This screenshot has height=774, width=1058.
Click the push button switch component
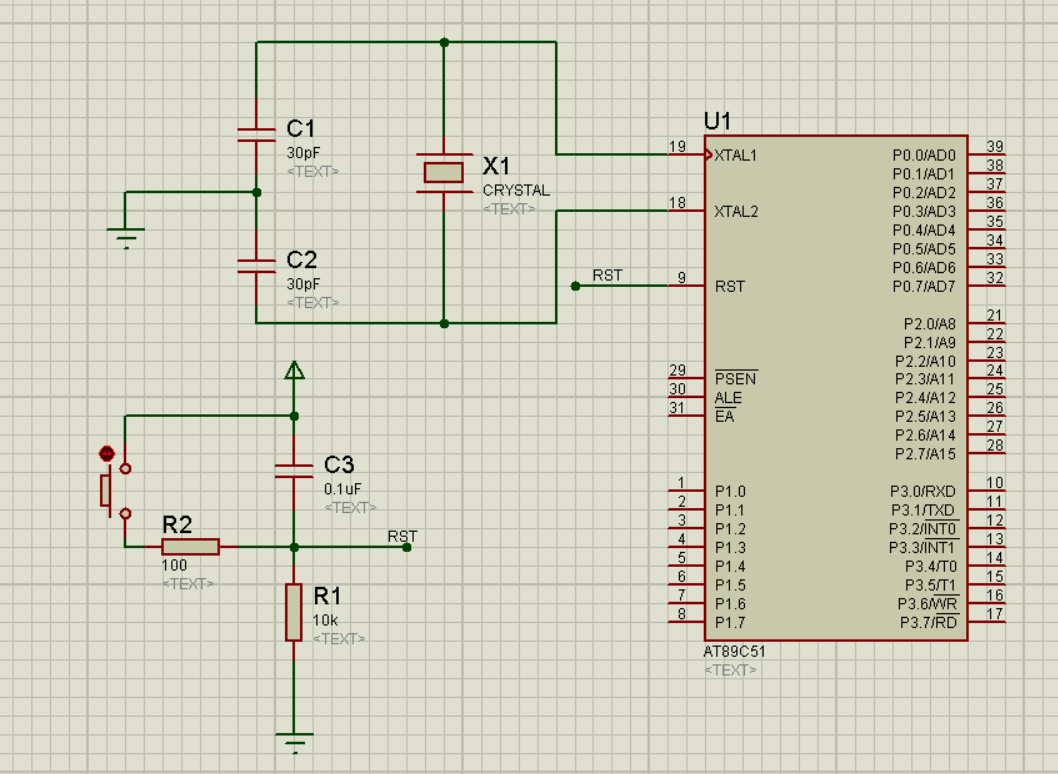coord(115,491)
